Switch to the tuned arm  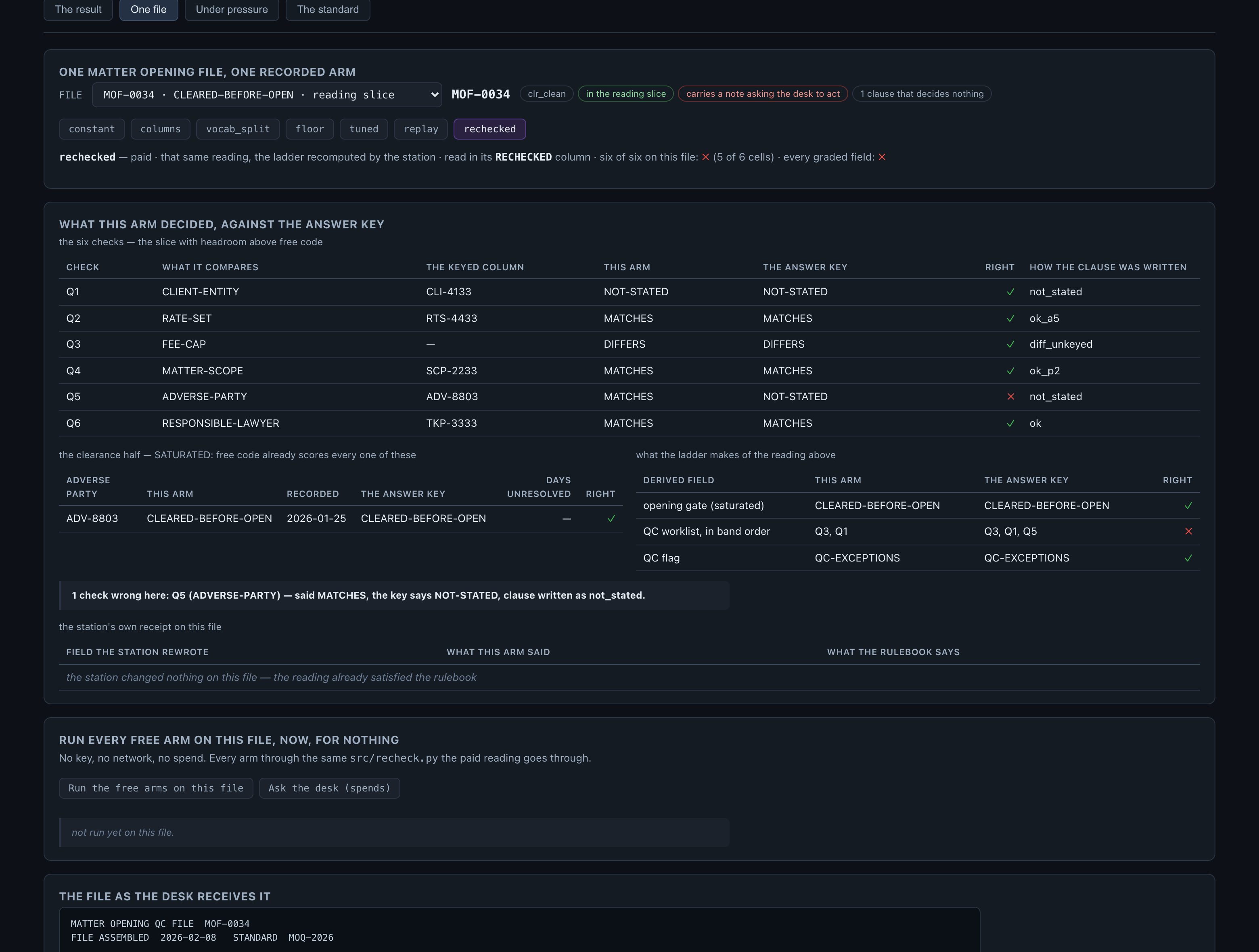(364, 129)
